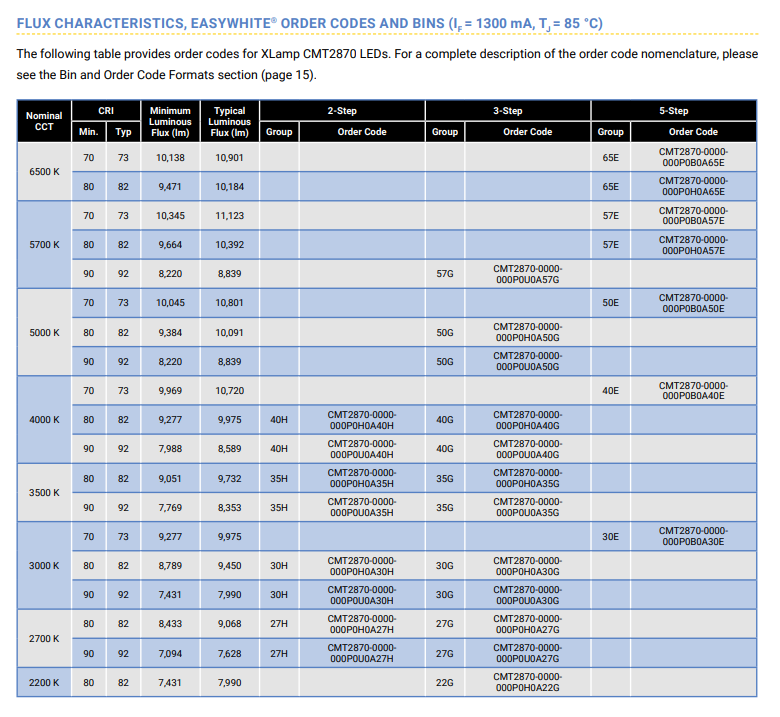780x717 pixels.
Task: Select typical flux value 10,720
Action: tap(229, 391)
